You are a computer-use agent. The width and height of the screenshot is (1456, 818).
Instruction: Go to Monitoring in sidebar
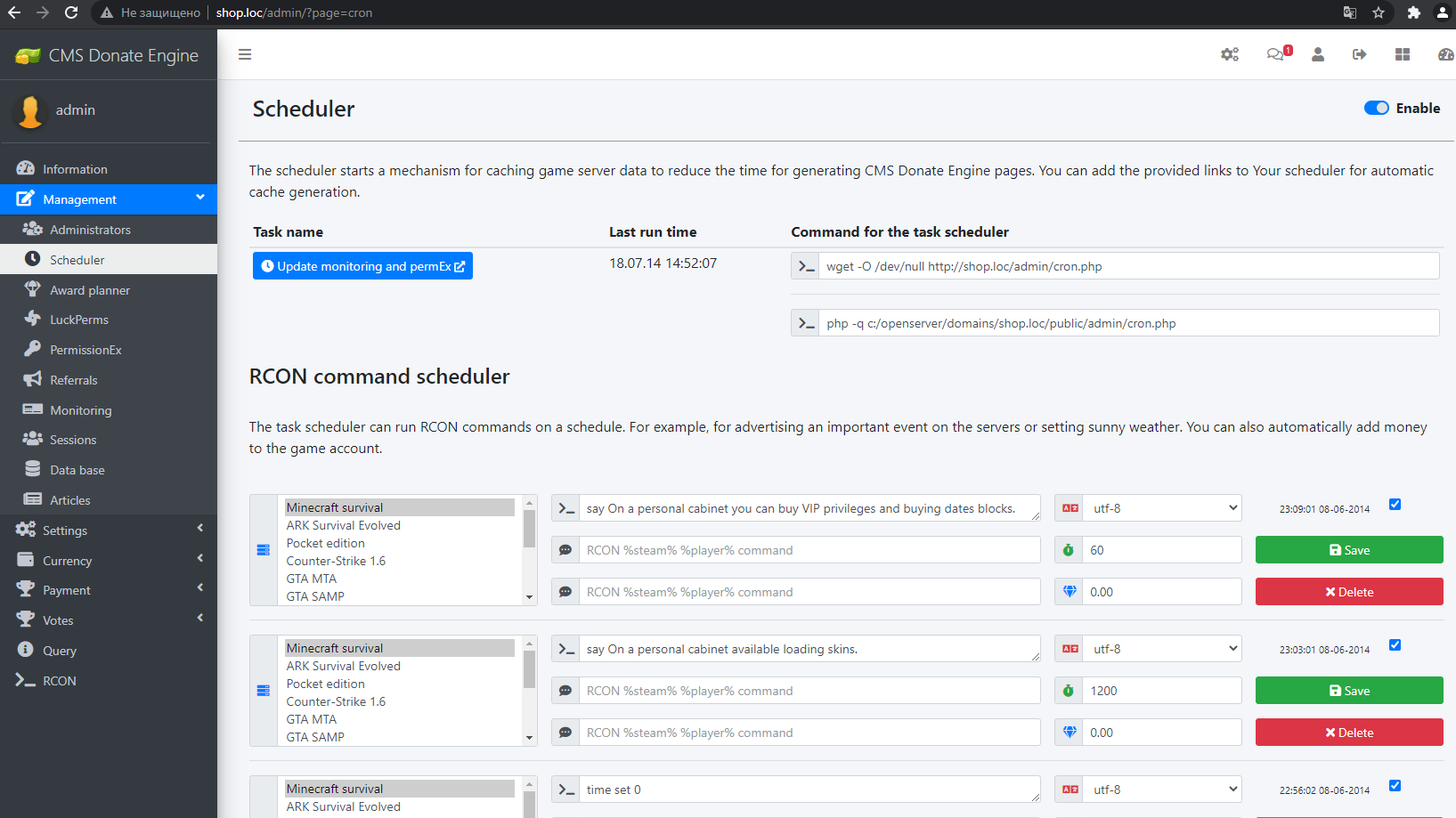(80, 410)
